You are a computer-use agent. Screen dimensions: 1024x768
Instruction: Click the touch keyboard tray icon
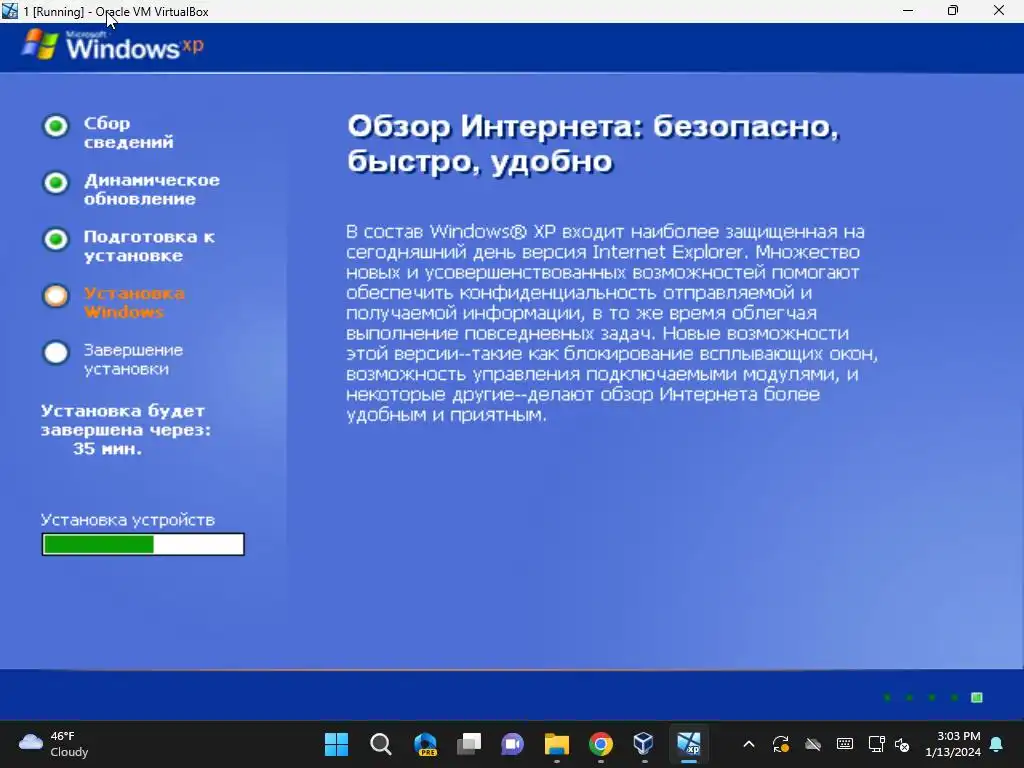(844, 744)
